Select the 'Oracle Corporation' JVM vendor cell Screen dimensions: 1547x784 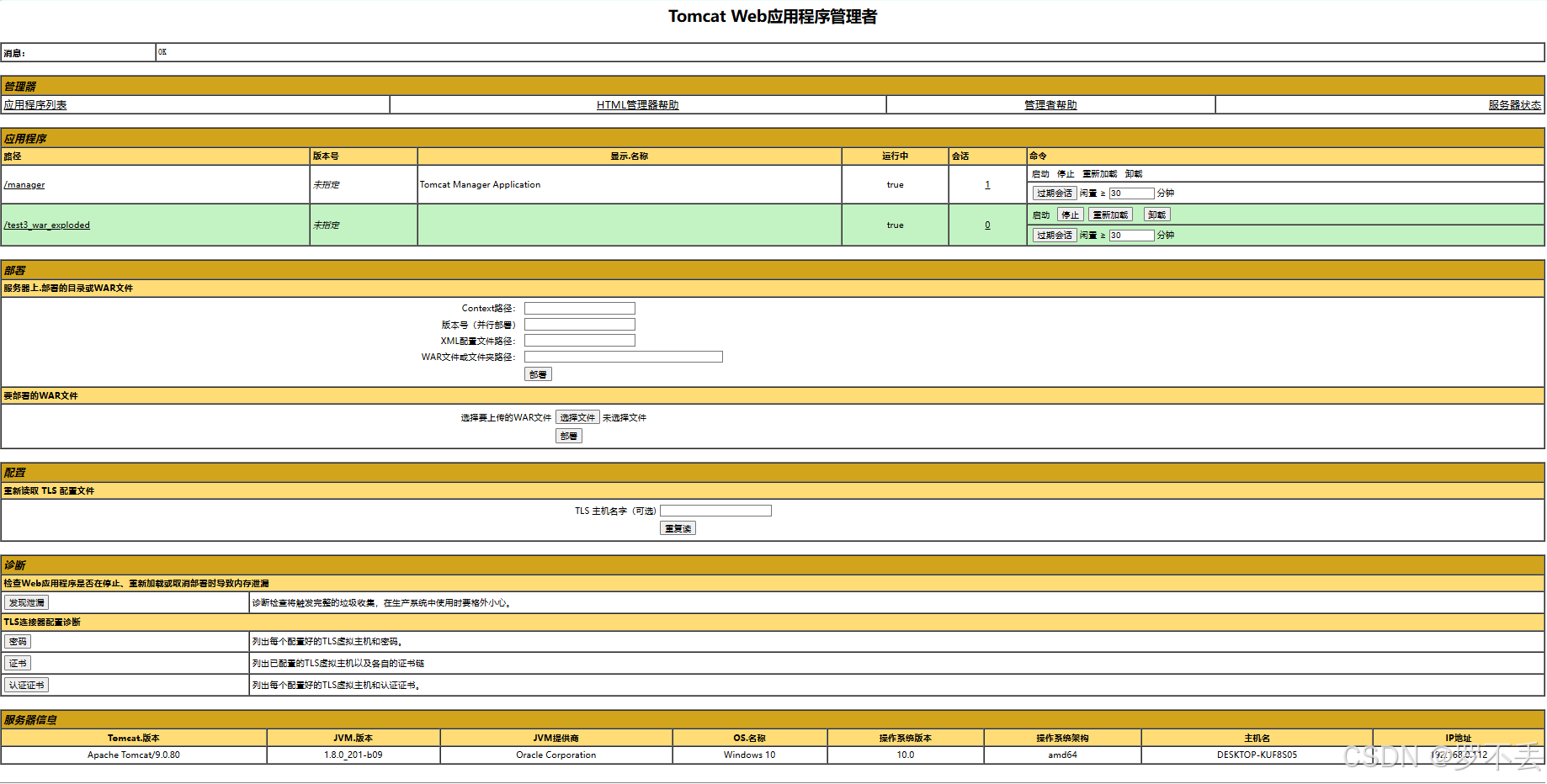pos(556,755)
